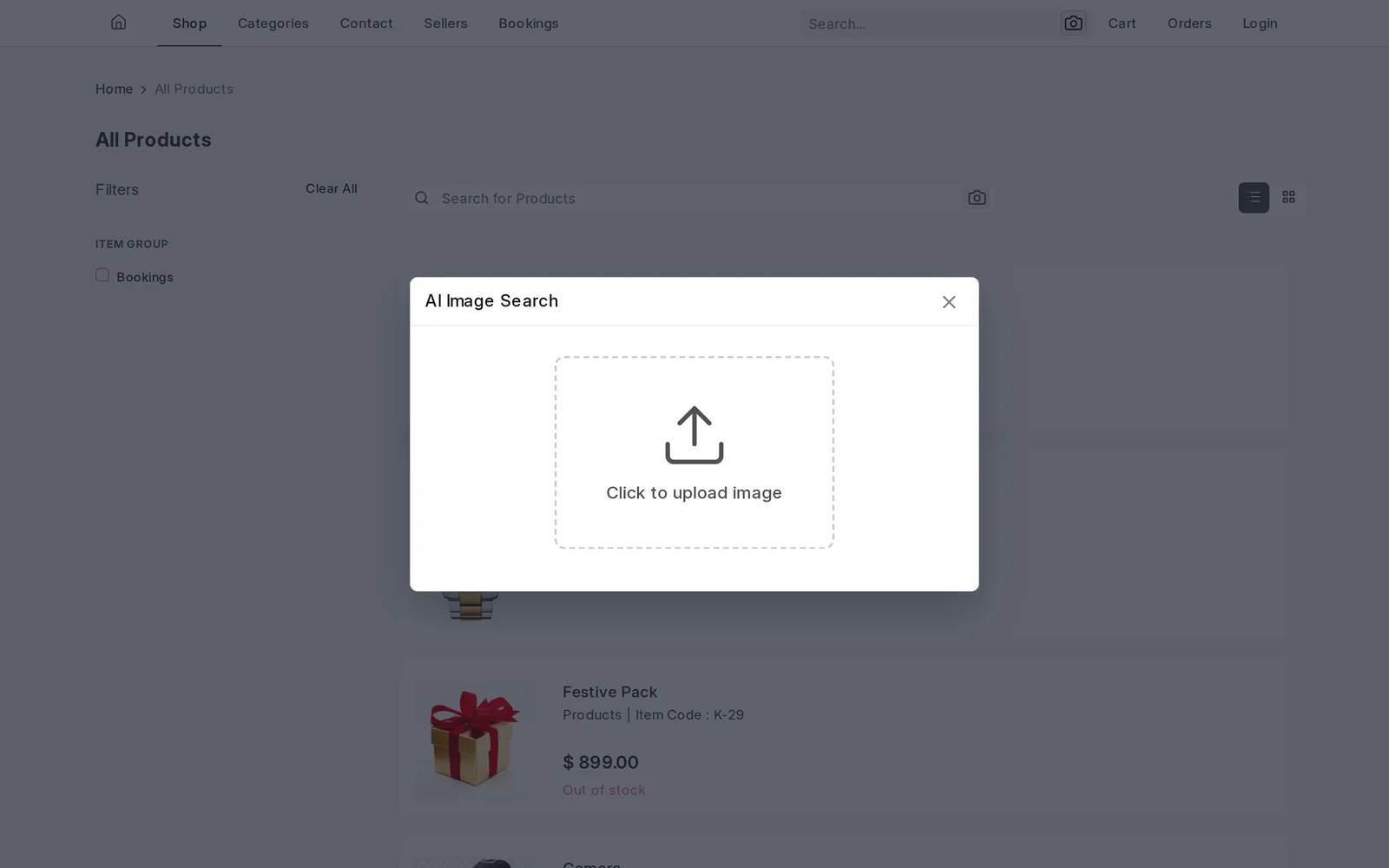1389x868 pixels.
Task: Click Clear All filters
Action: [331, 188]
